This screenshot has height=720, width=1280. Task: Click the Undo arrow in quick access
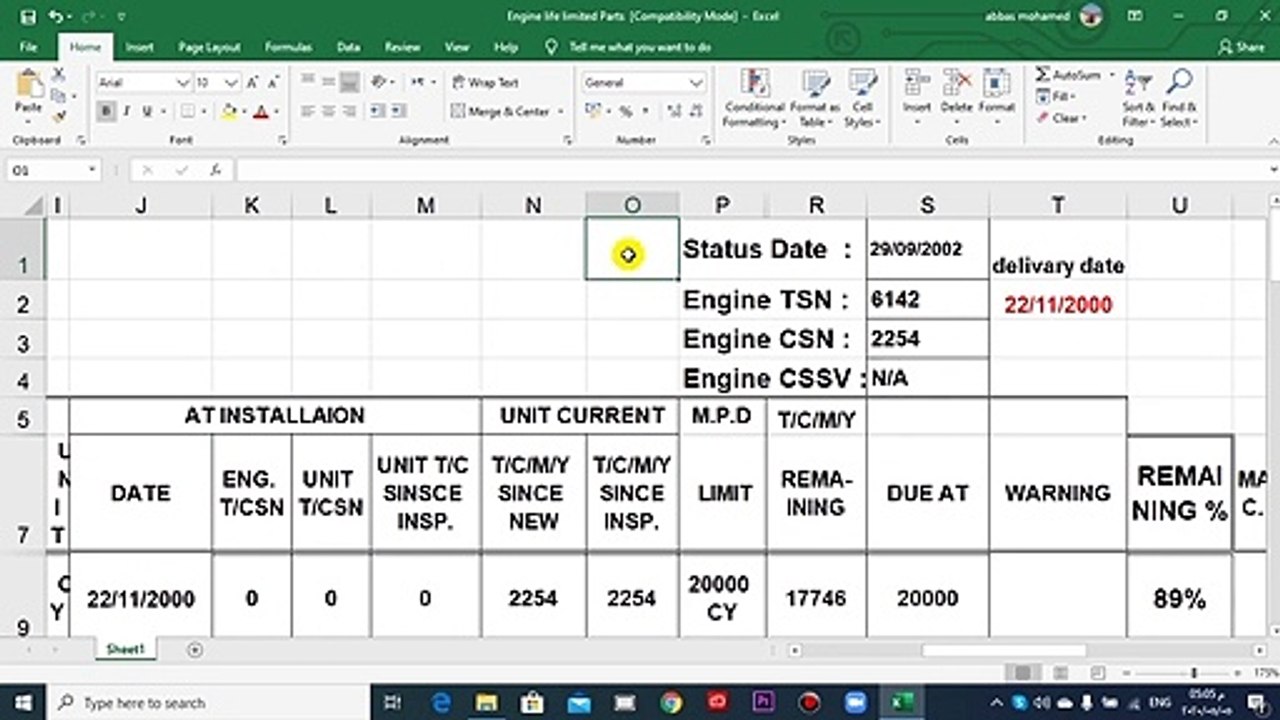[55, 17]
